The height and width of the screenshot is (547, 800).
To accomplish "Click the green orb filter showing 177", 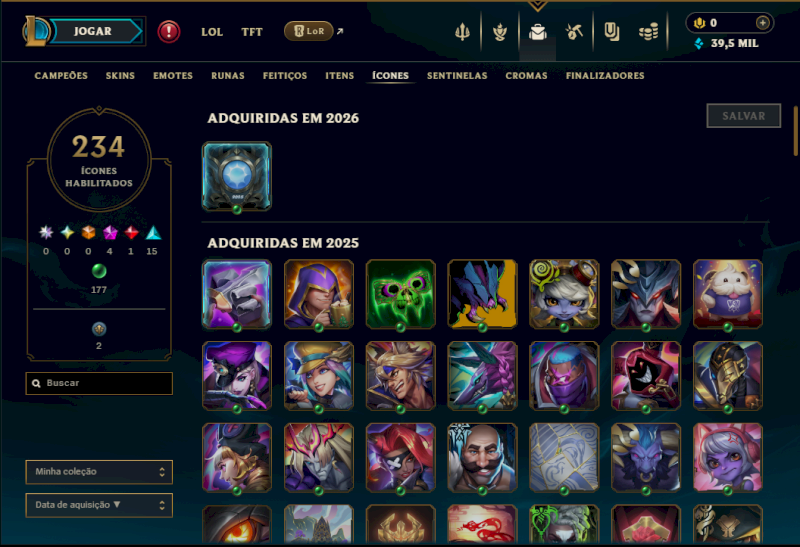I will (x=98, y=271).
